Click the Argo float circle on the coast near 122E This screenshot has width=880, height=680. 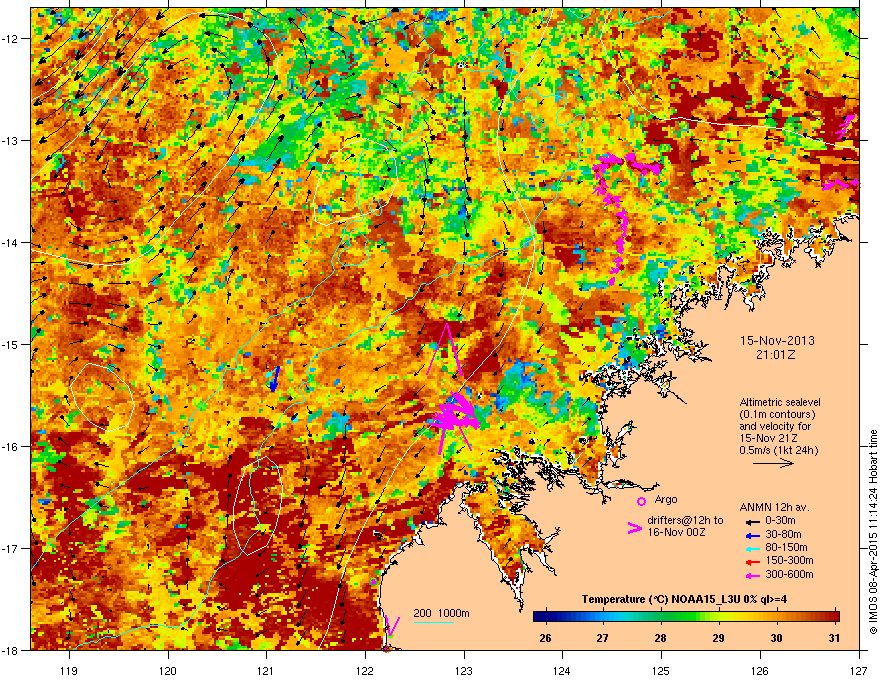tap(373, 582)
